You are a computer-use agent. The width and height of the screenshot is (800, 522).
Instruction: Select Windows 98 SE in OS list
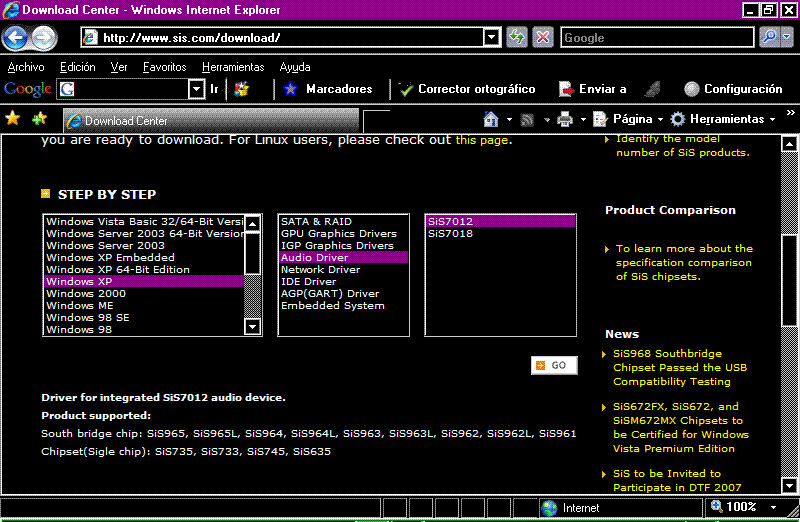pos(145,317)
